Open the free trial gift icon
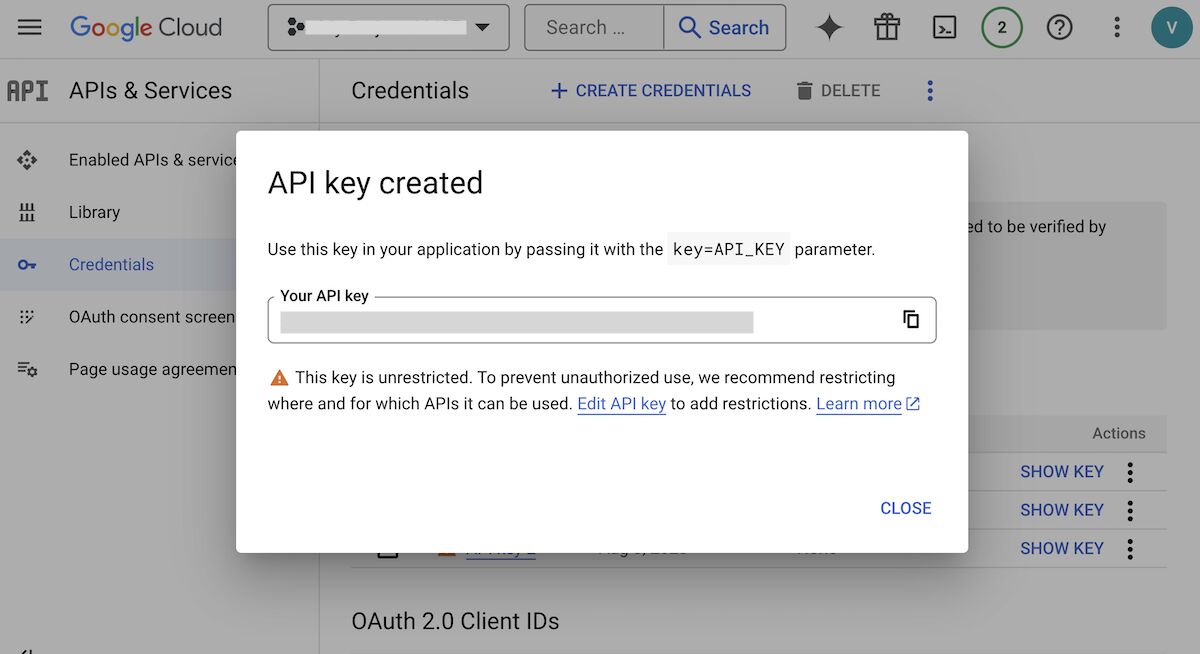The width and height of the screenshot is (1200, 654). point(887,27)
